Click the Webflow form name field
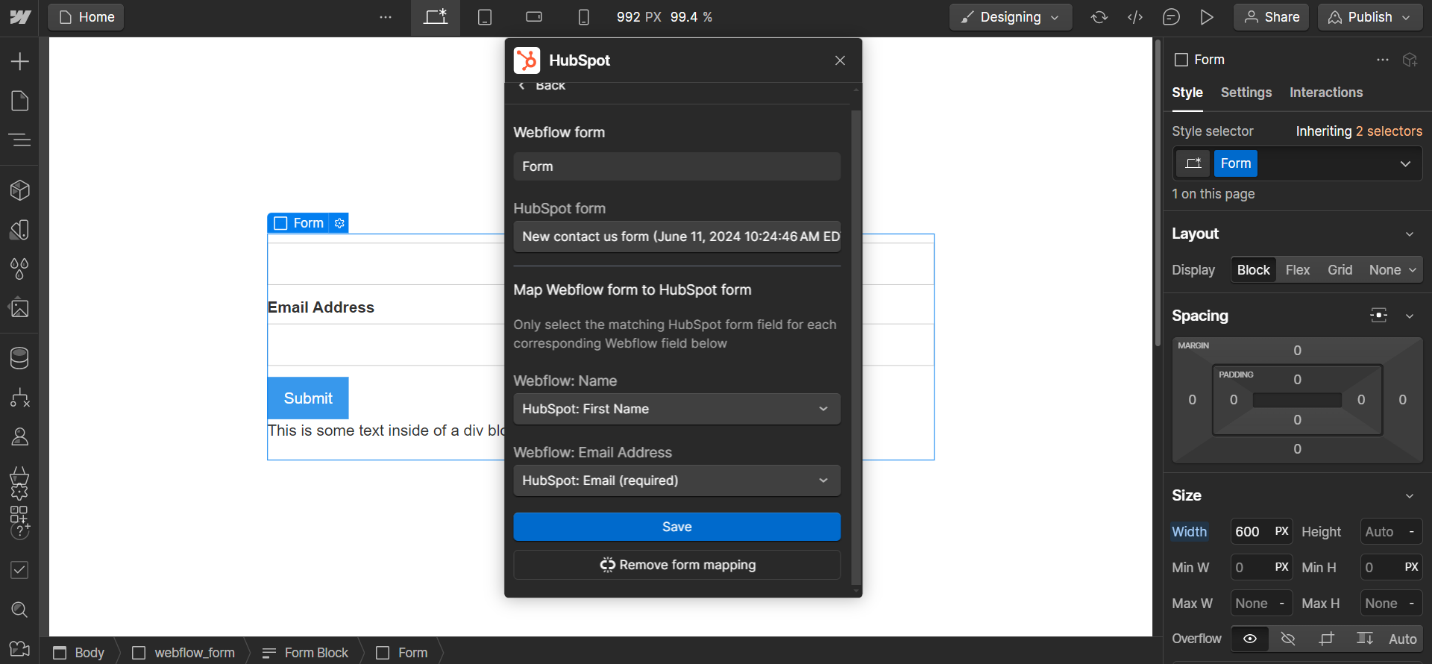 click(677, 166)
